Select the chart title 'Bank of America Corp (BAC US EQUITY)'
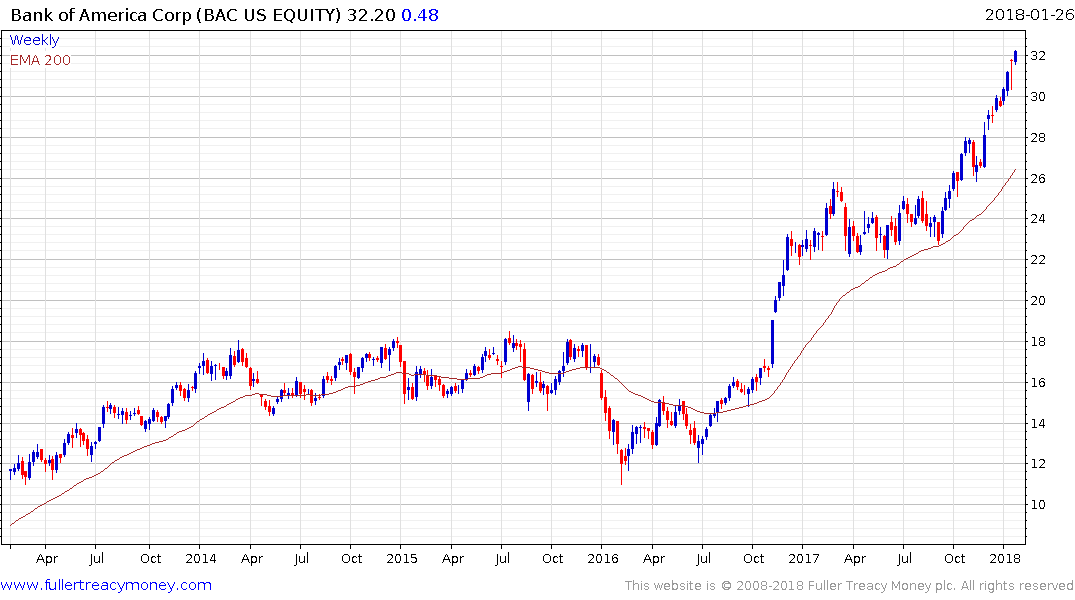 (x=176, y=14)
